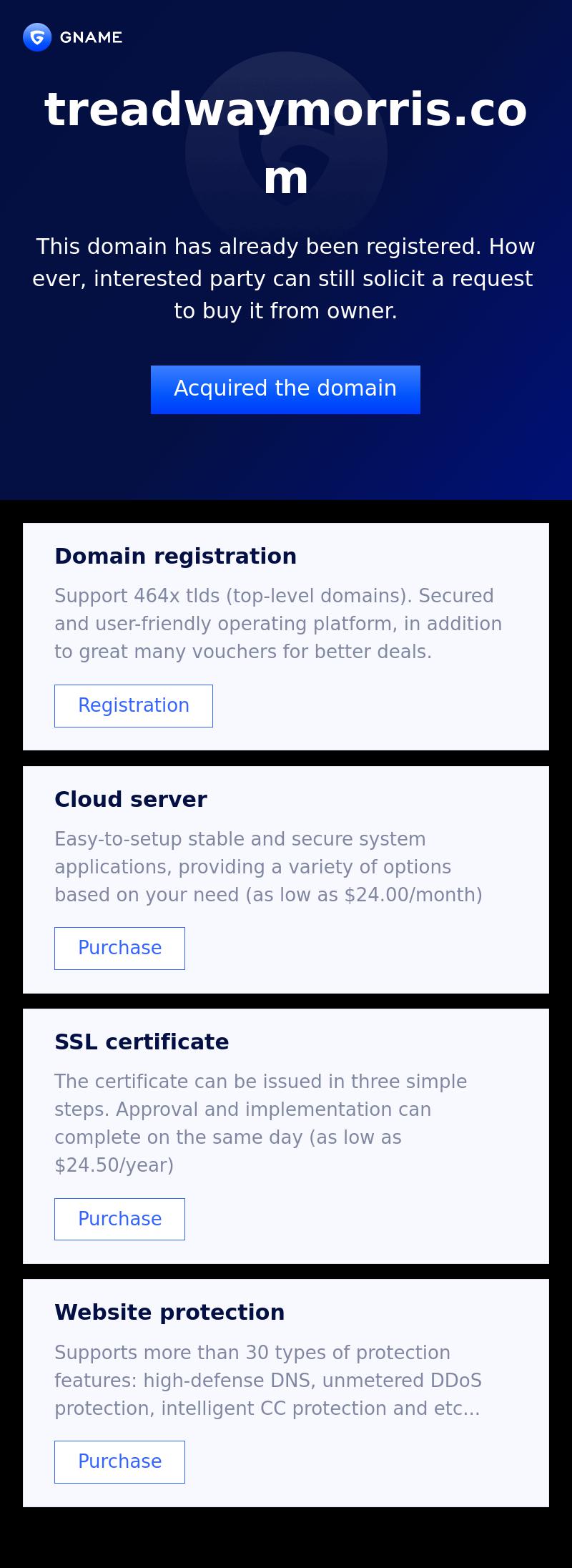Open the Registration button
Viewport: 572px width, 1568px height.
[134, 705]
